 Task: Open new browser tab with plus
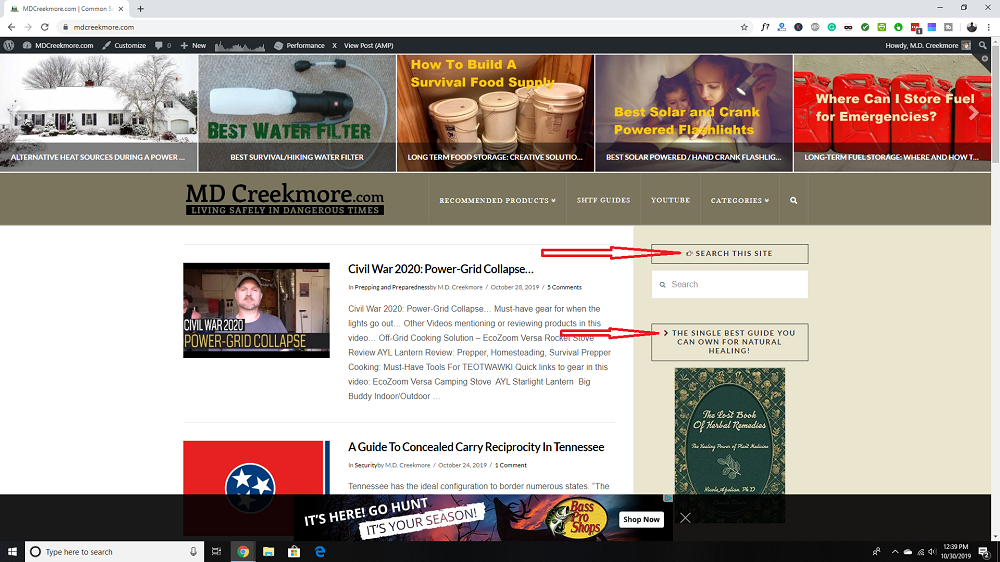coord(140,9)
